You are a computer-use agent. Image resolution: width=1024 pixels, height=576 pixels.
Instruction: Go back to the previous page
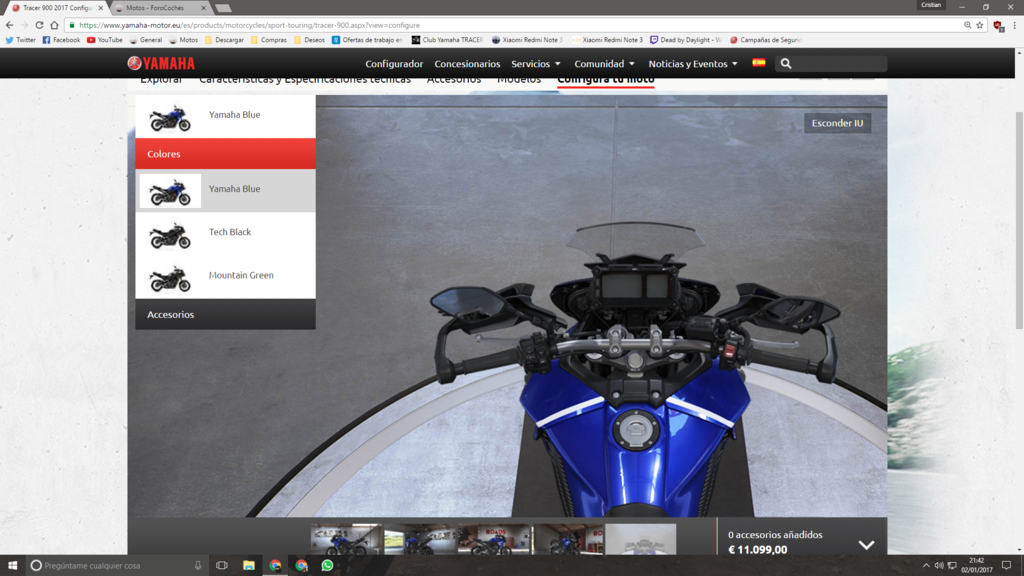(x=9, y=25)
